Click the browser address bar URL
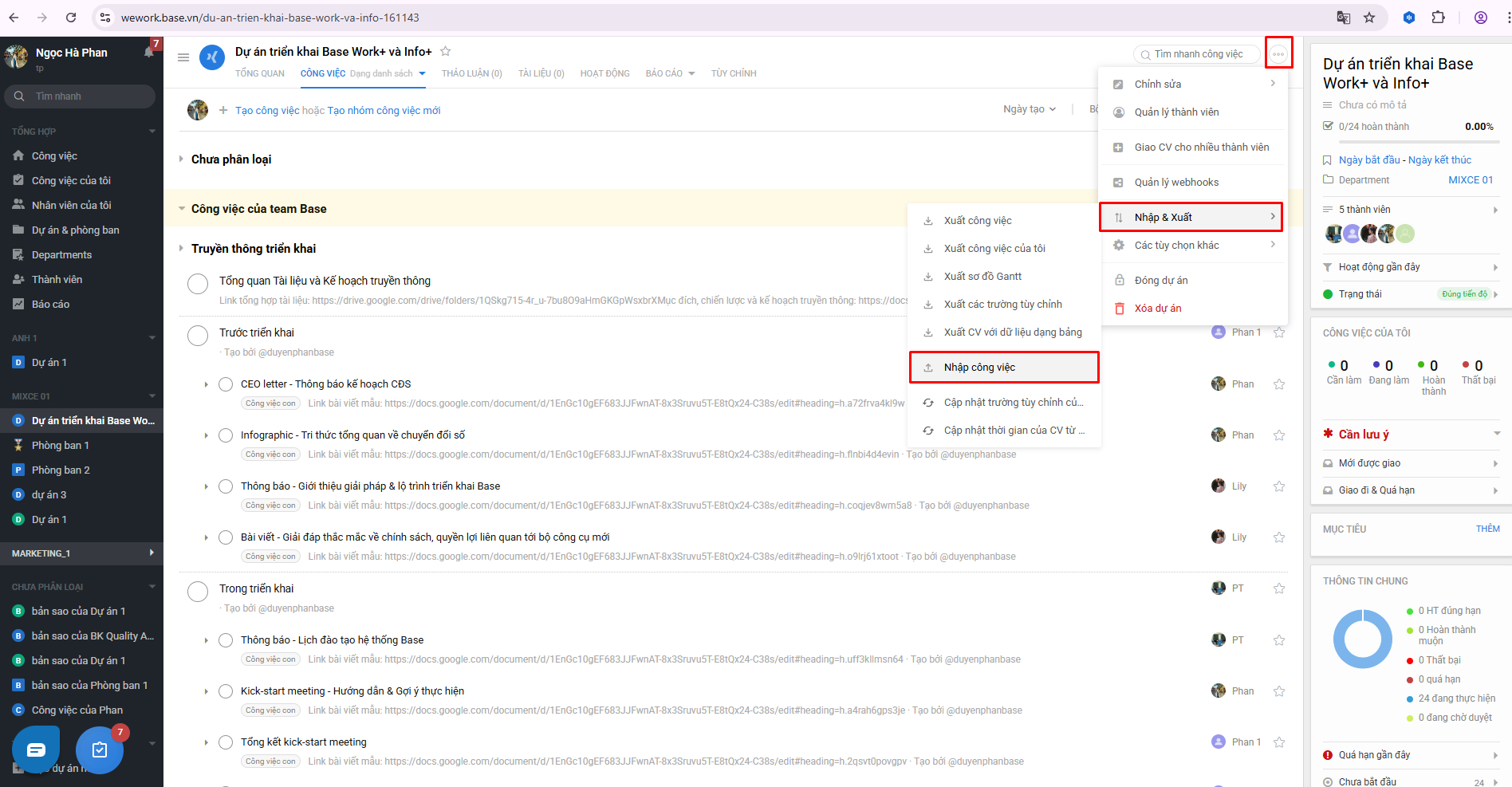This screenshot has width=1512, height=787. click(270, 18)
